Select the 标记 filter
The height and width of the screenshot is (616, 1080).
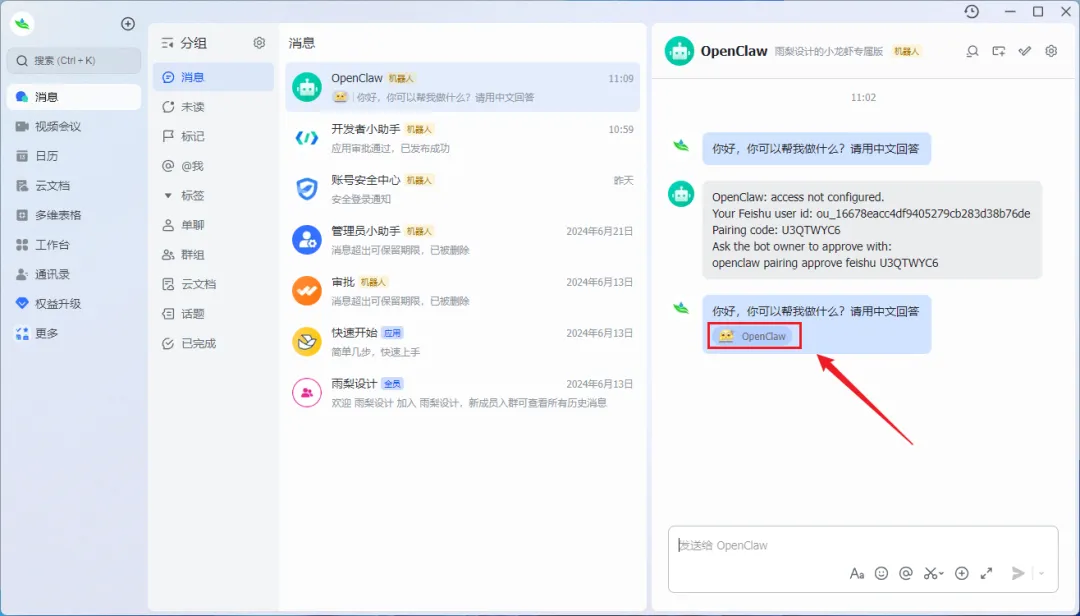coord(214,136)
